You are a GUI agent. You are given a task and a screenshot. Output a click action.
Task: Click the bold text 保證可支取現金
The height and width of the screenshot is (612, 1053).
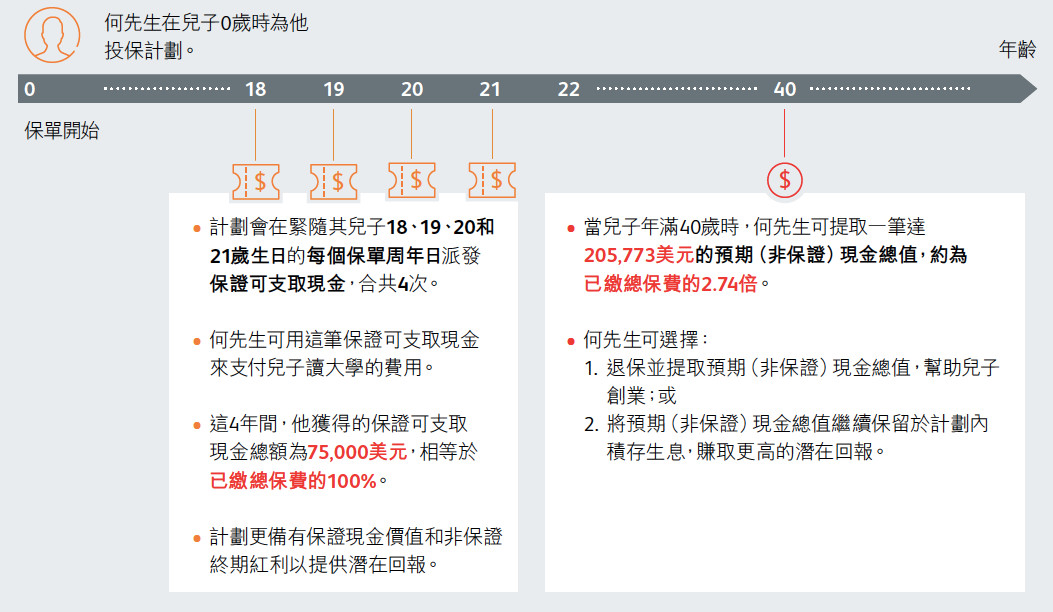point(277,283)
